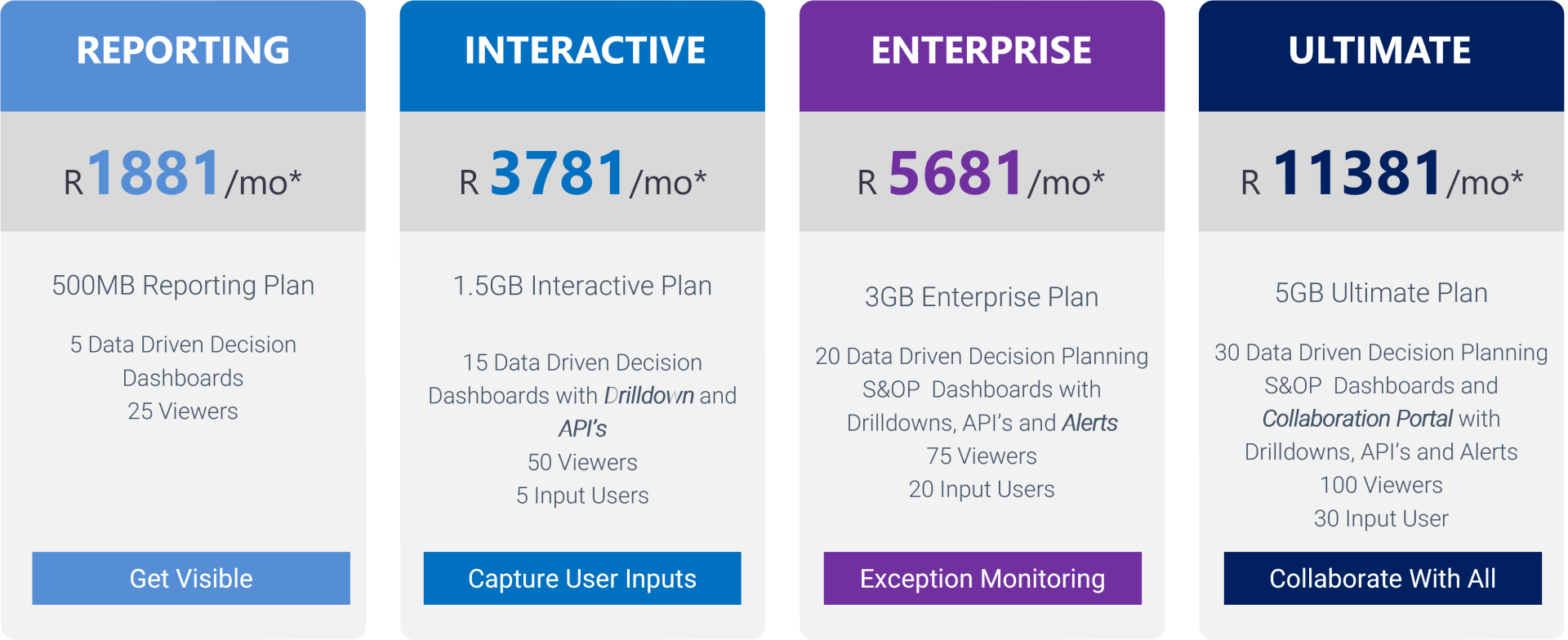The image size is (1568, 640).
Task: Select the Exception Monitoring button
Action: point(982,578)
